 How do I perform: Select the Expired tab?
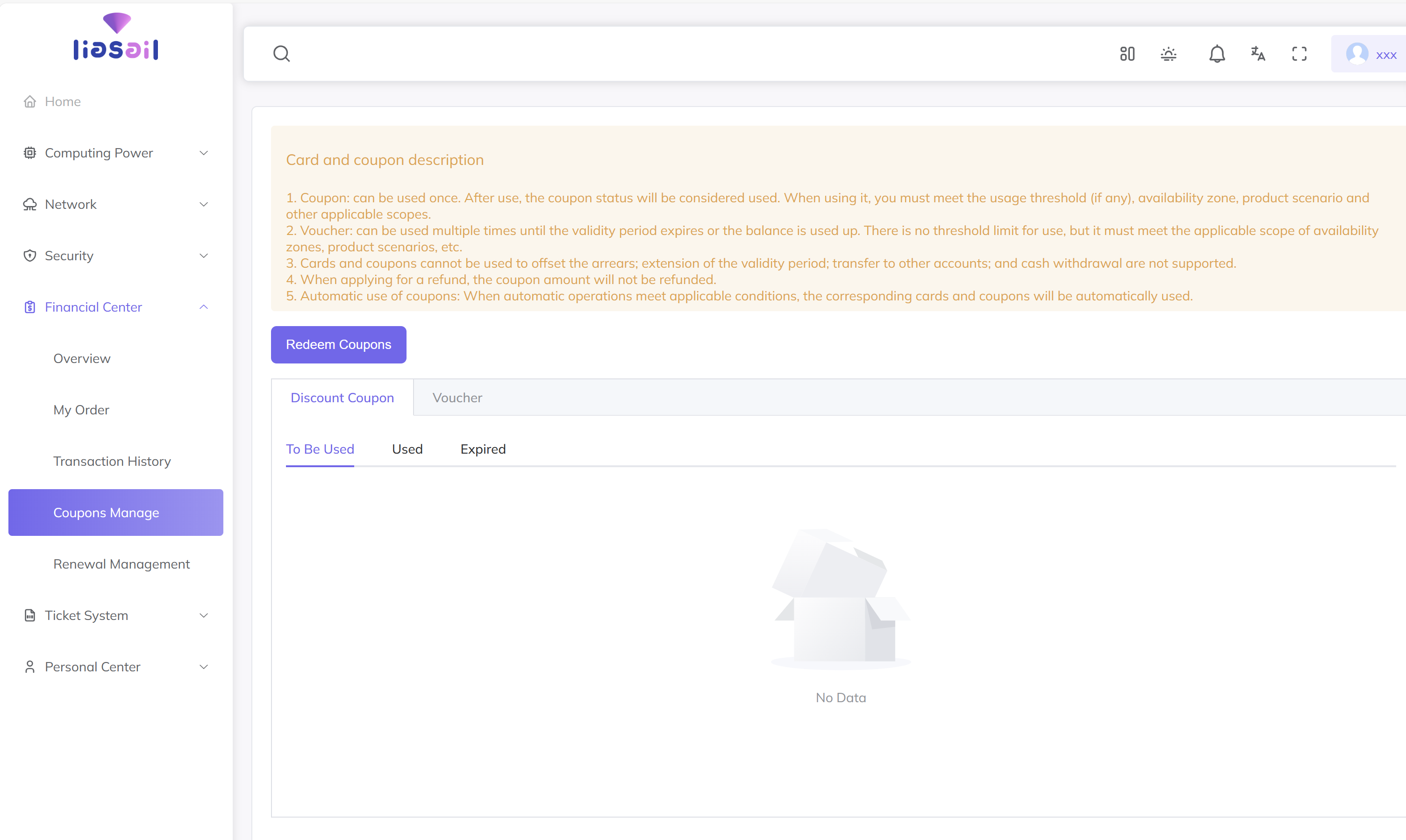pyautogui.click(x=483, y=449)
